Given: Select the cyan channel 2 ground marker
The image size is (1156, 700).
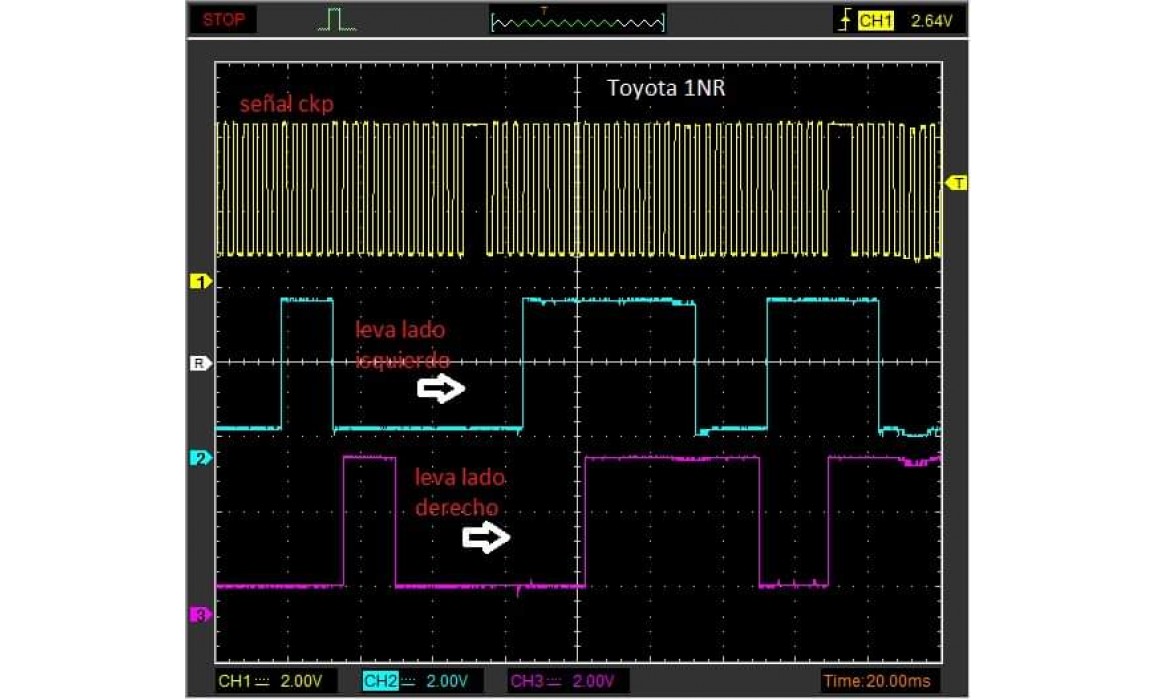Looking at the screenshot, I should [199, 458].
